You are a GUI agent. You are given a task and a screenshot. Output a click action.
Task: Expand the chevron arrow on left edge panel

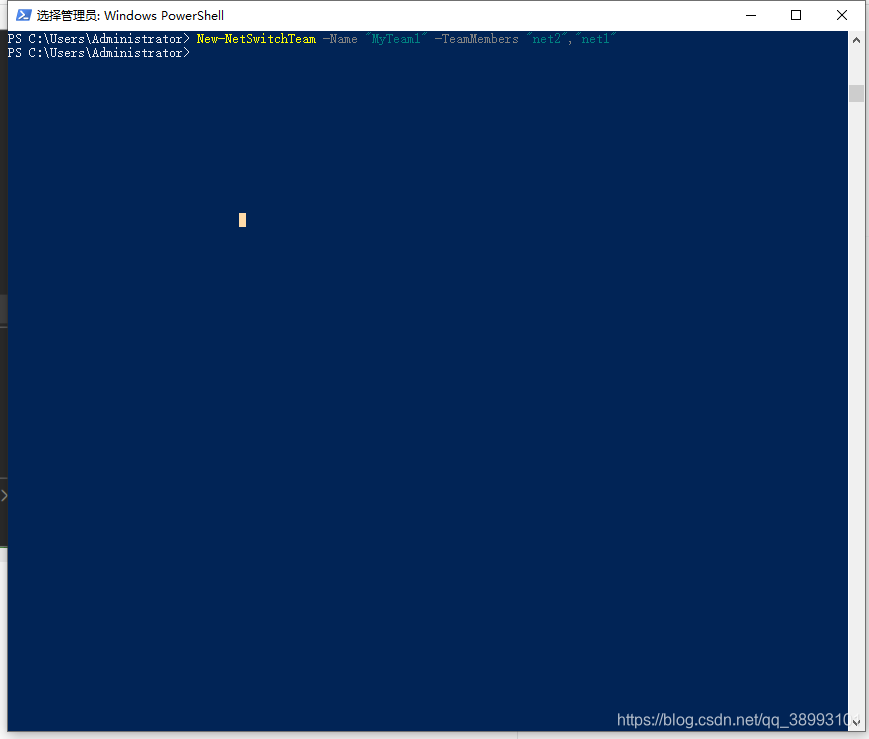[4, 495]
